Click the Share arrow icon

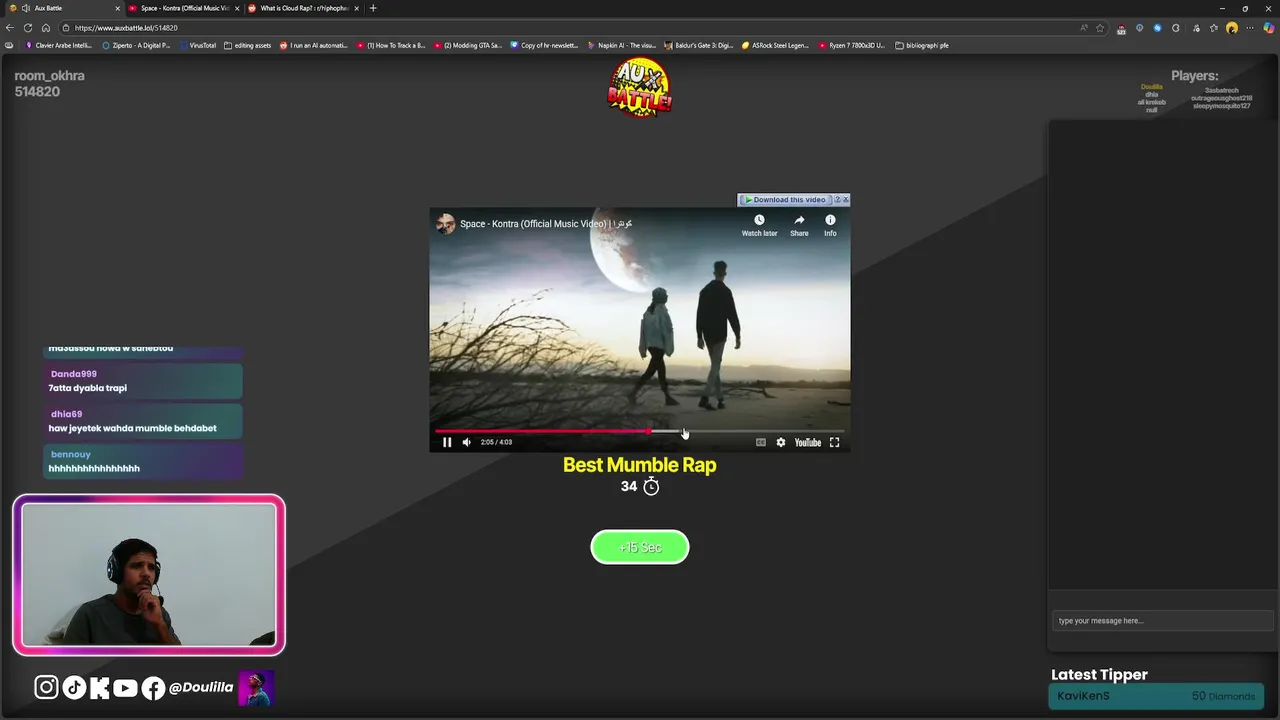[799, 220]
